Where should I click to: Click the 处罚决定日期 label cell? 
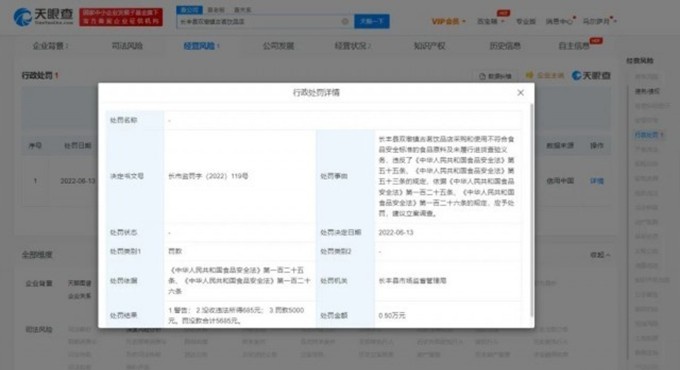click(x=346, y=233)
